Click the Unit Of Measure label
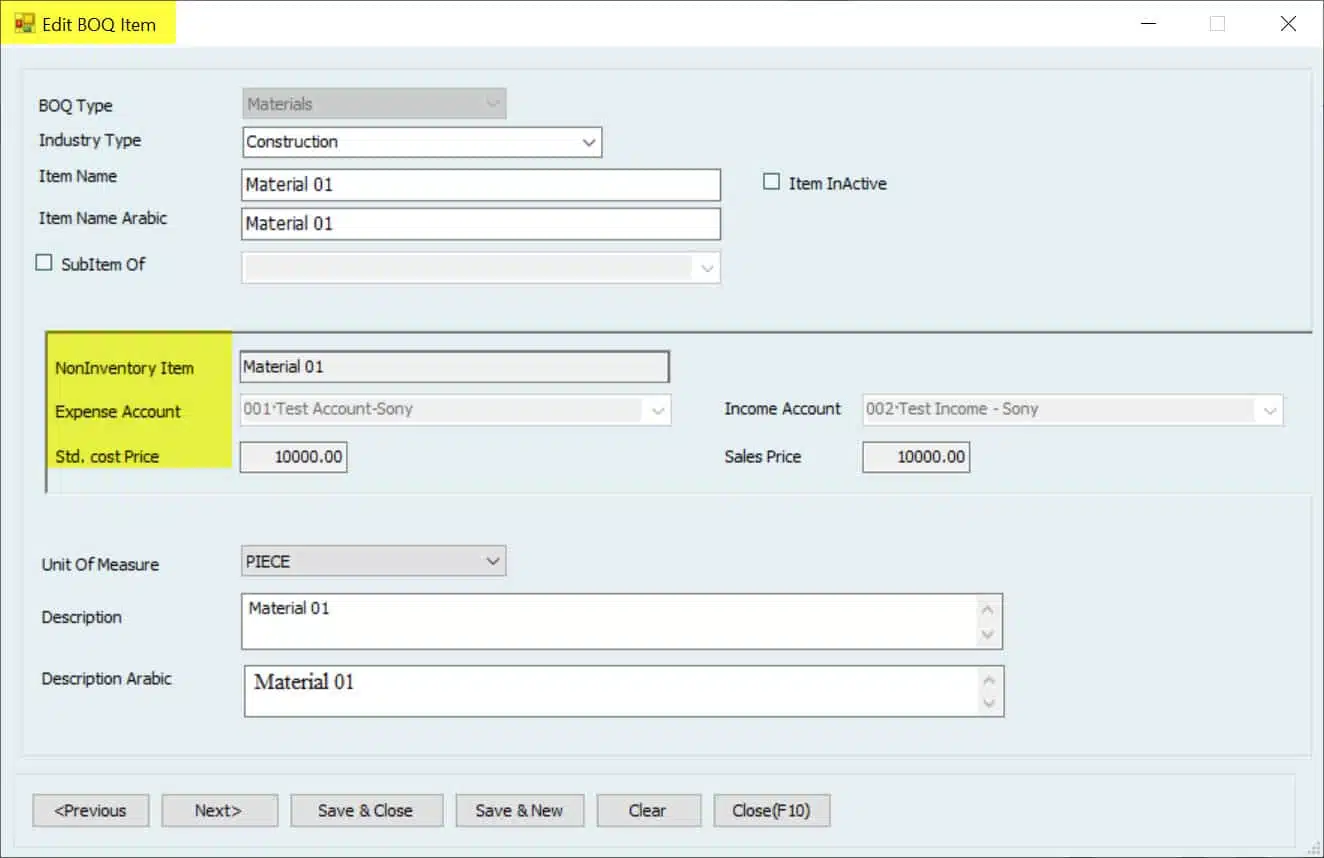The image size is (1324, 858). point(100,564)
